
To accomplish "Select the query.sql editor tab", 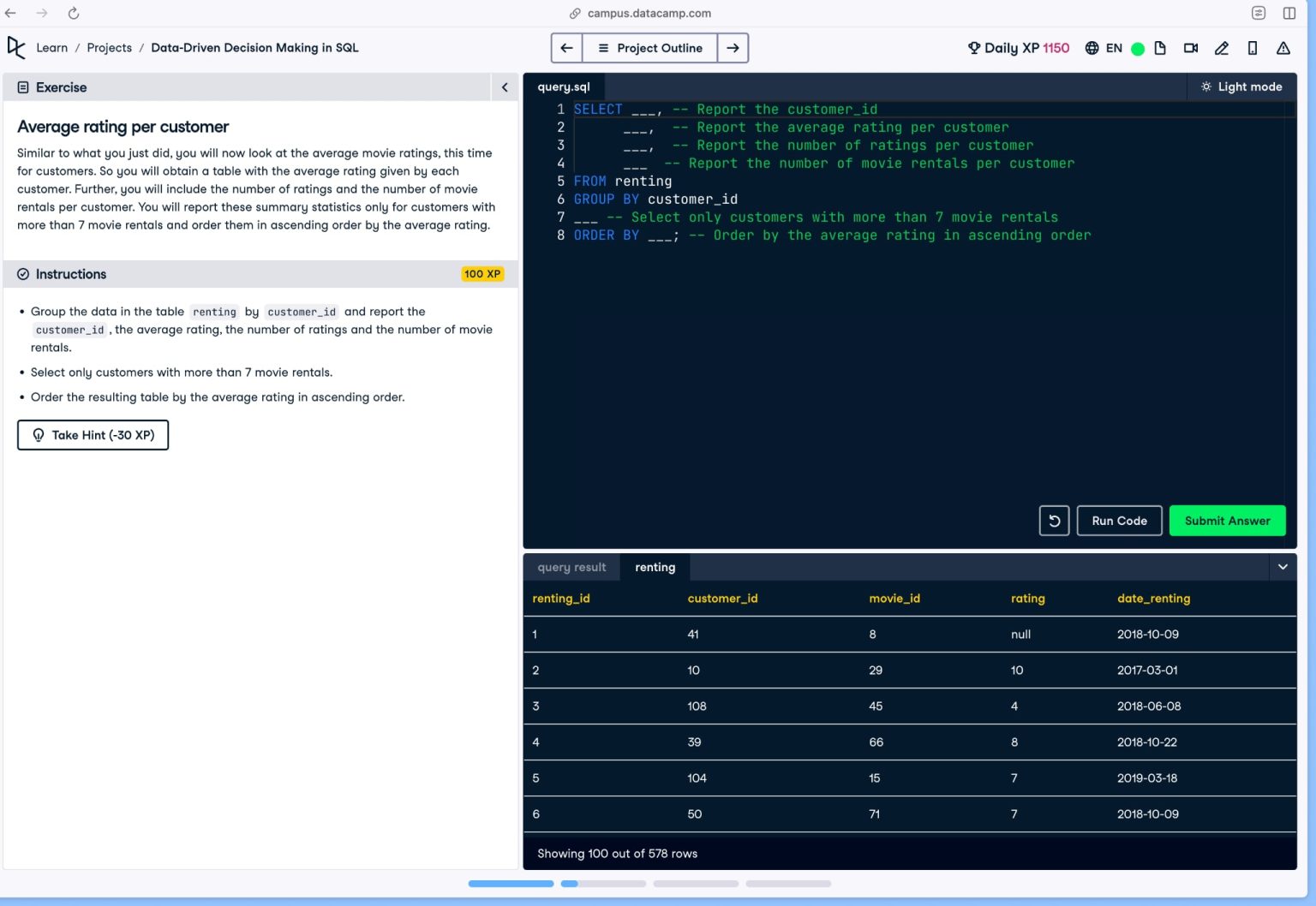I will pyautogui.click(x=564, y=86).
